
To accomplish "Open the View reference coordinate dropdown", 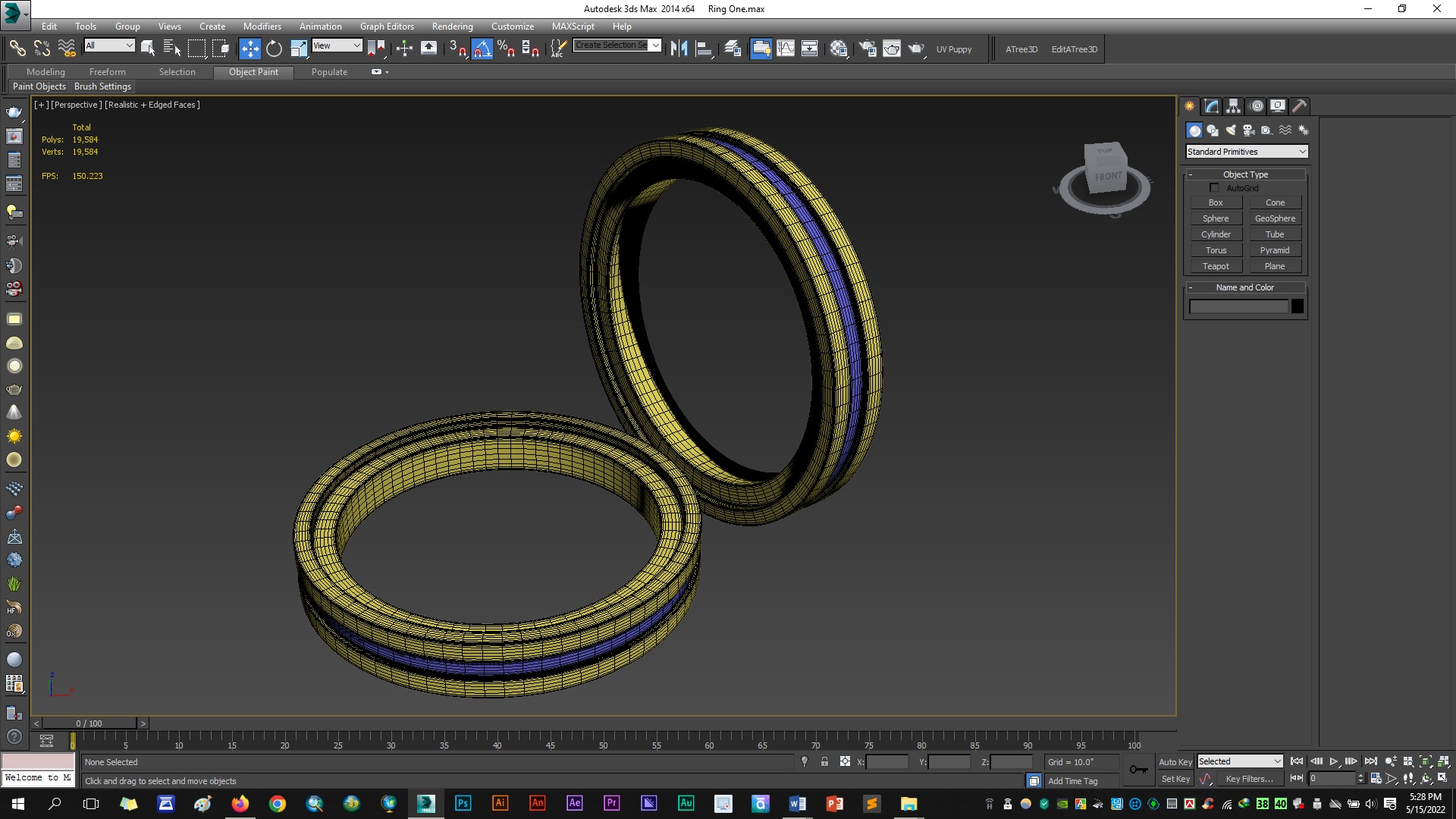I will click(337, 45).
